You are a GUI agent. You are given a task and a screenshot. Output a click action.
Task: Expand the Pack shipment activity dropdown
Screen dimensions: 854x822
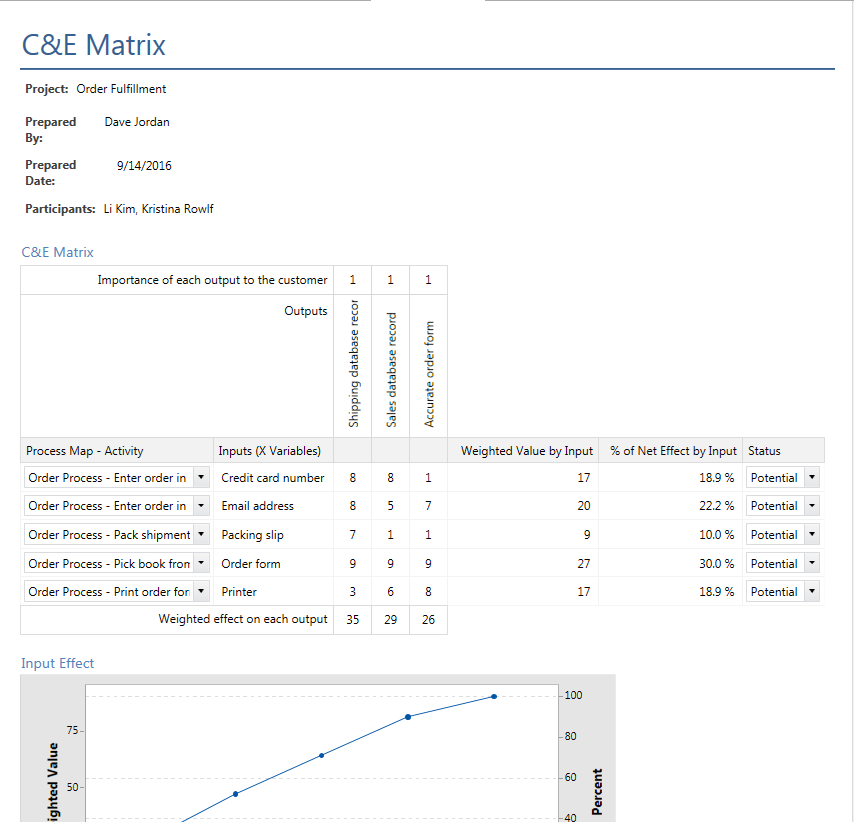click(200, 535)
